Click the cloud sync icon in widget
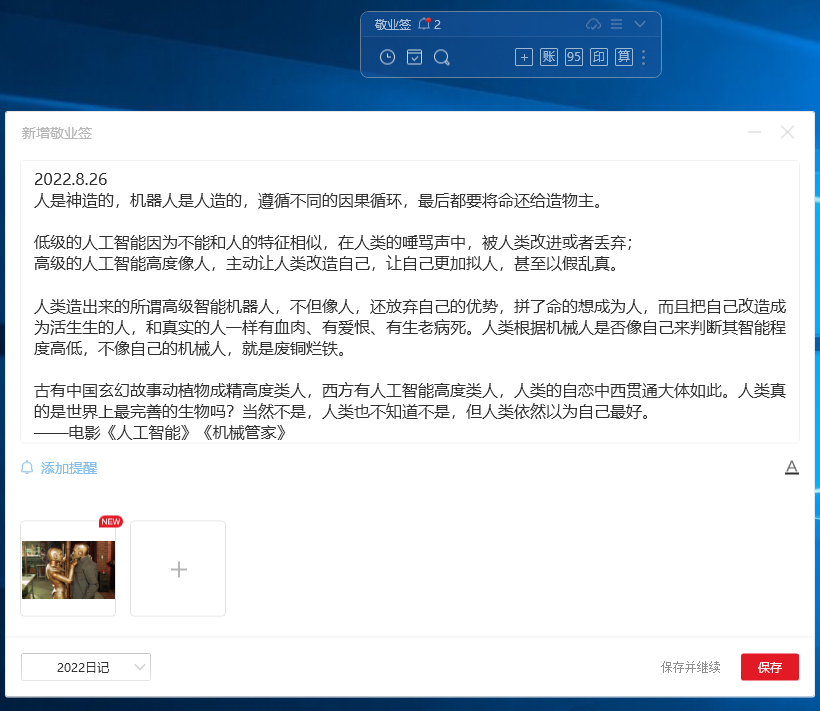This screenshot has height=711, width=820. [x=593, y=24]
